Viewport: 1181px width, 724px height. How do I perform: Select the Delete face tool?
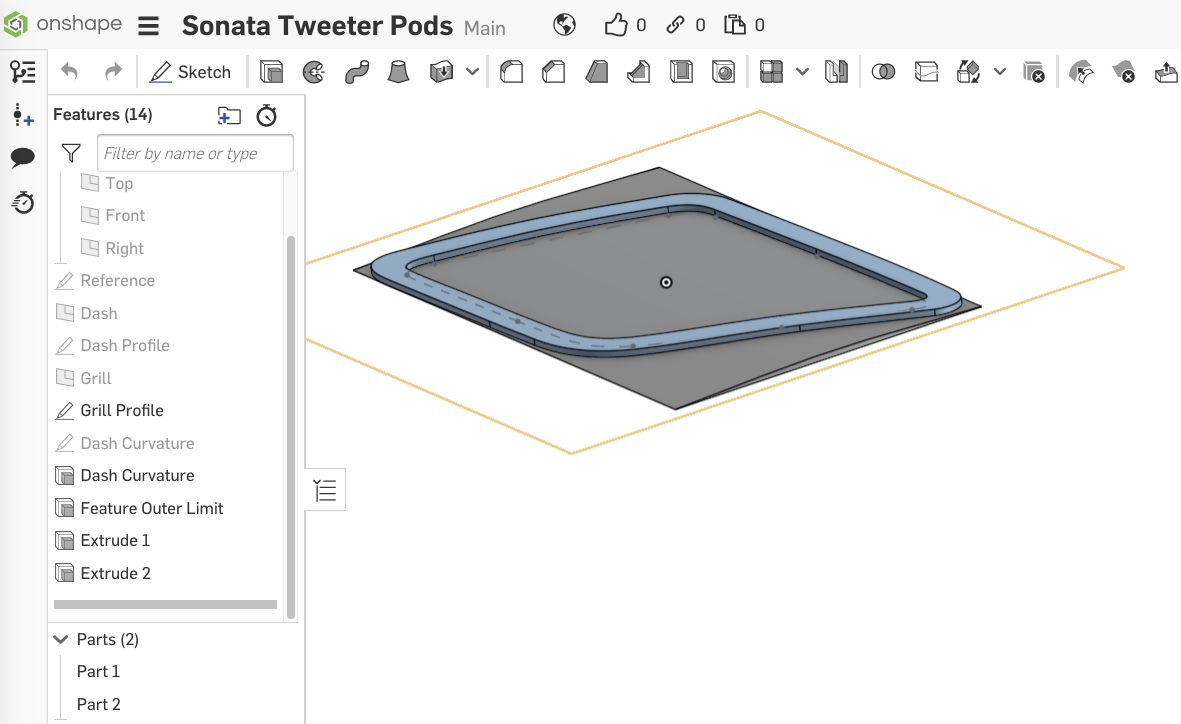click(1124, 72)
